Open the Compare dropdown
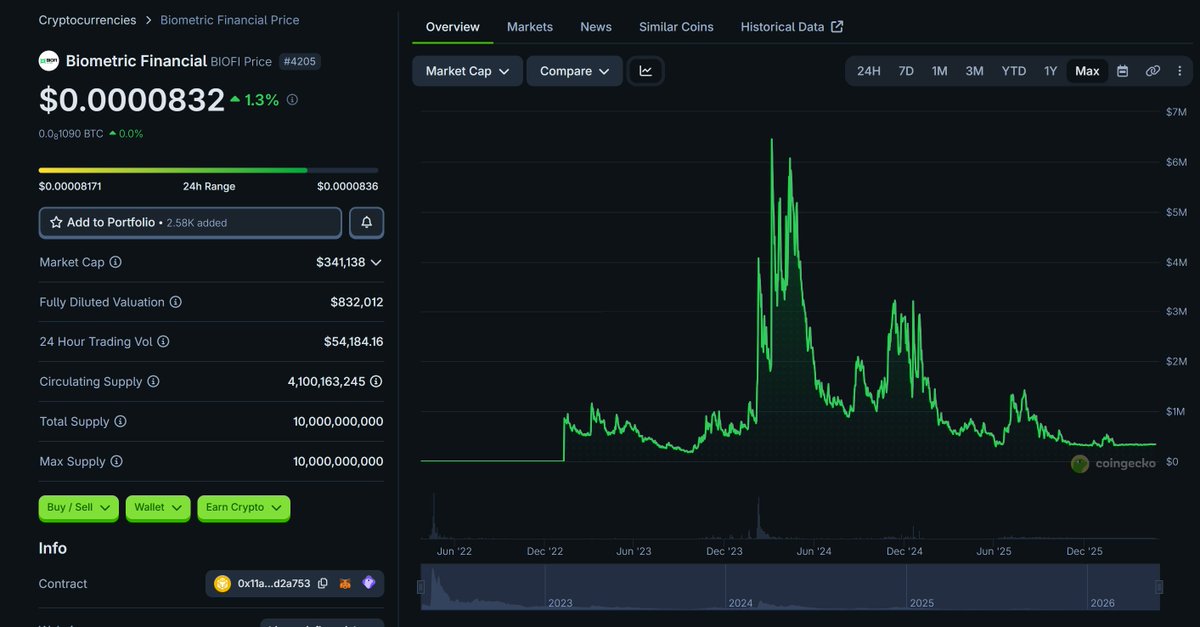This screenshot has width=1200, height=627. [x=574, y=71]
